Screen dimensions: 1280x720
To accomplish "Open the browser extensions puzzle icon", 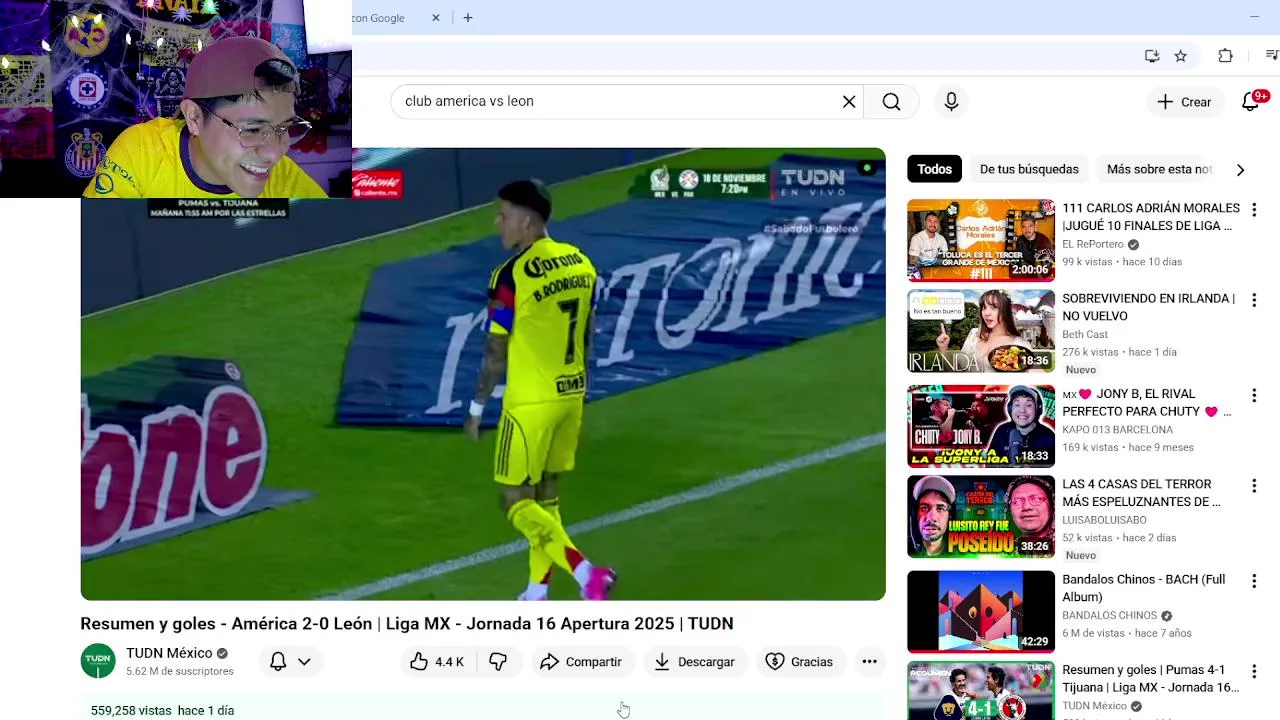I will pyautogui.click(x=1225, y=56).
